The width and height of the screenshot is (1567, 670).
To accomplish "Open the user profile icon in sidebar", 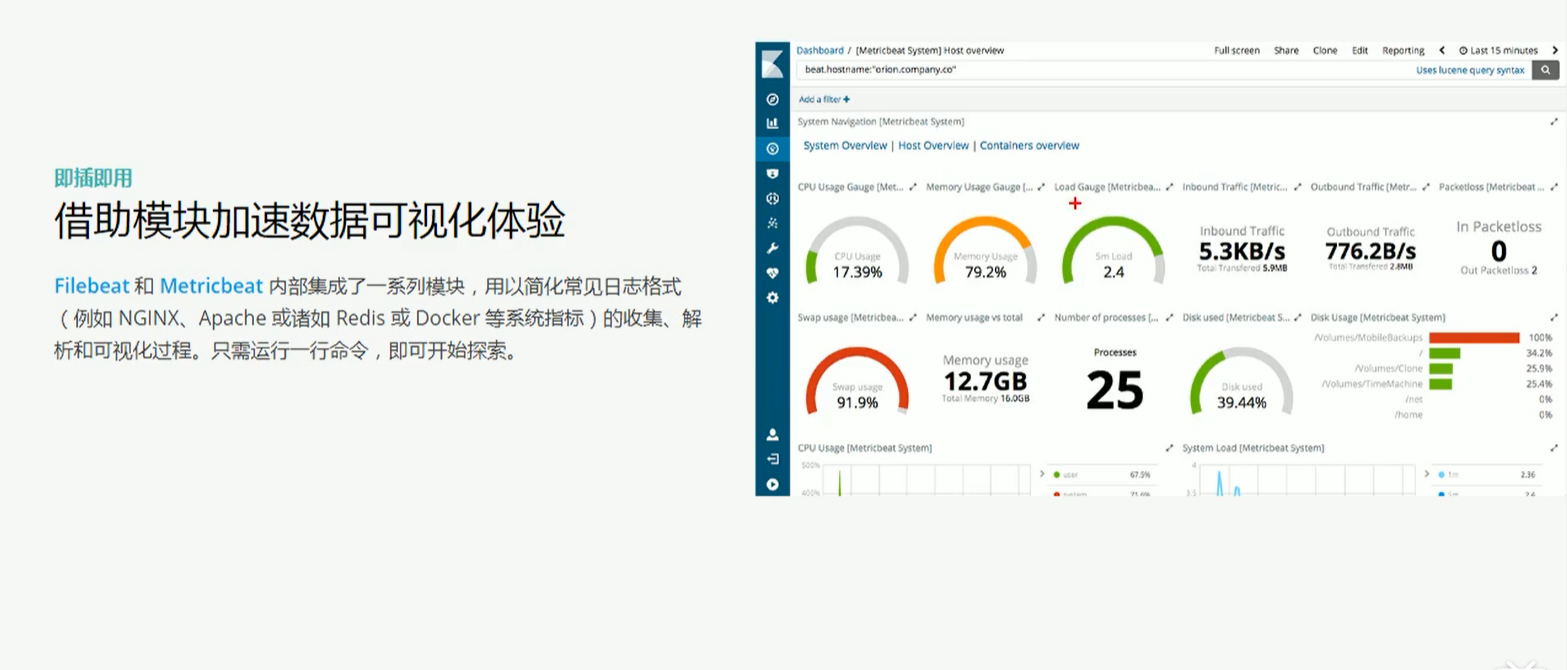I will pos(772,435).
